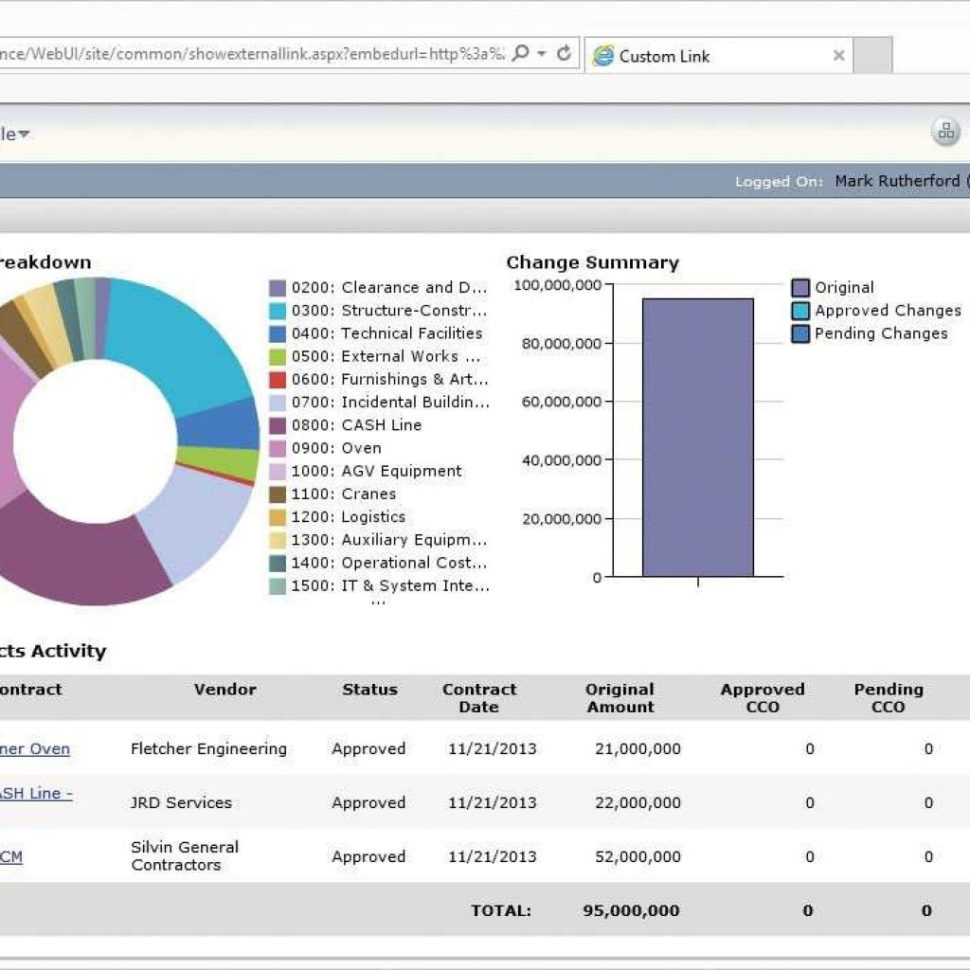Click the 0800: CASH Line legend swatch
The image size is (970, 970).
278,426
